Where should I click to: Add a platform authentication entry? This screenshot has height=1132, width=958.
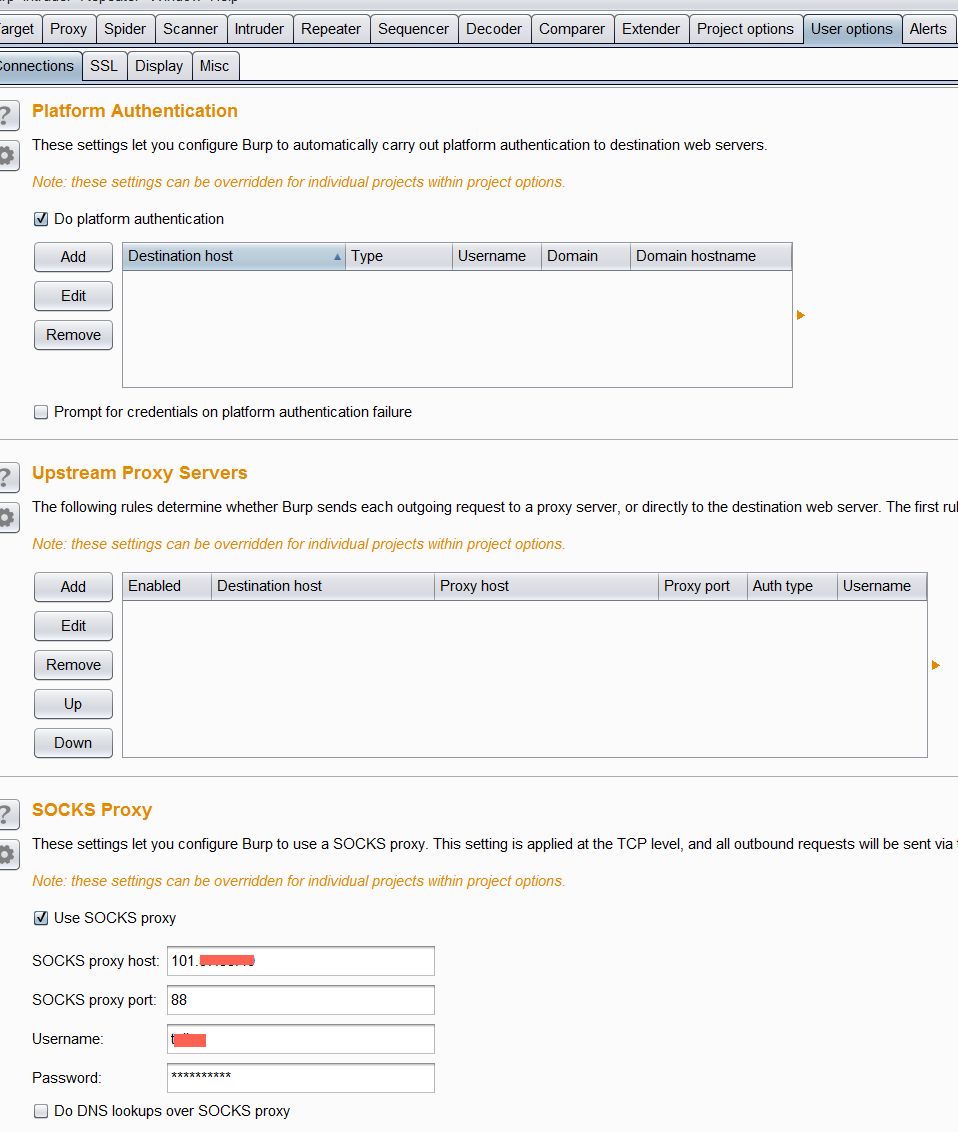pyautogui.click(x=74, y=257)
